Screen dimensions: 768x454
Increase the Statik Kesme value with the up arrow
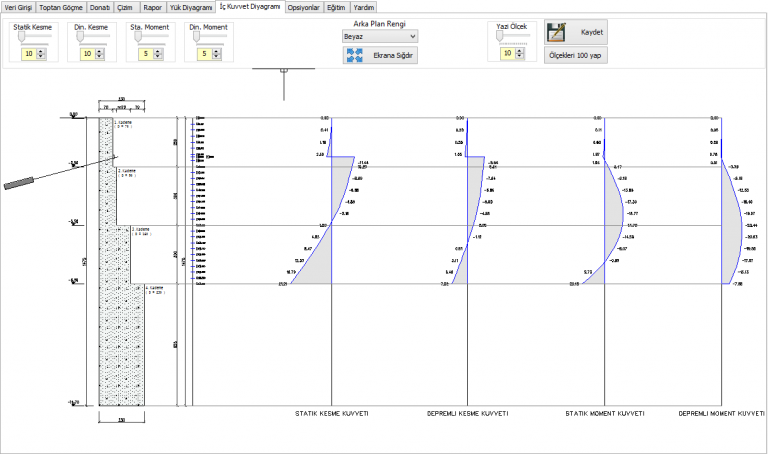click(41, 51)
